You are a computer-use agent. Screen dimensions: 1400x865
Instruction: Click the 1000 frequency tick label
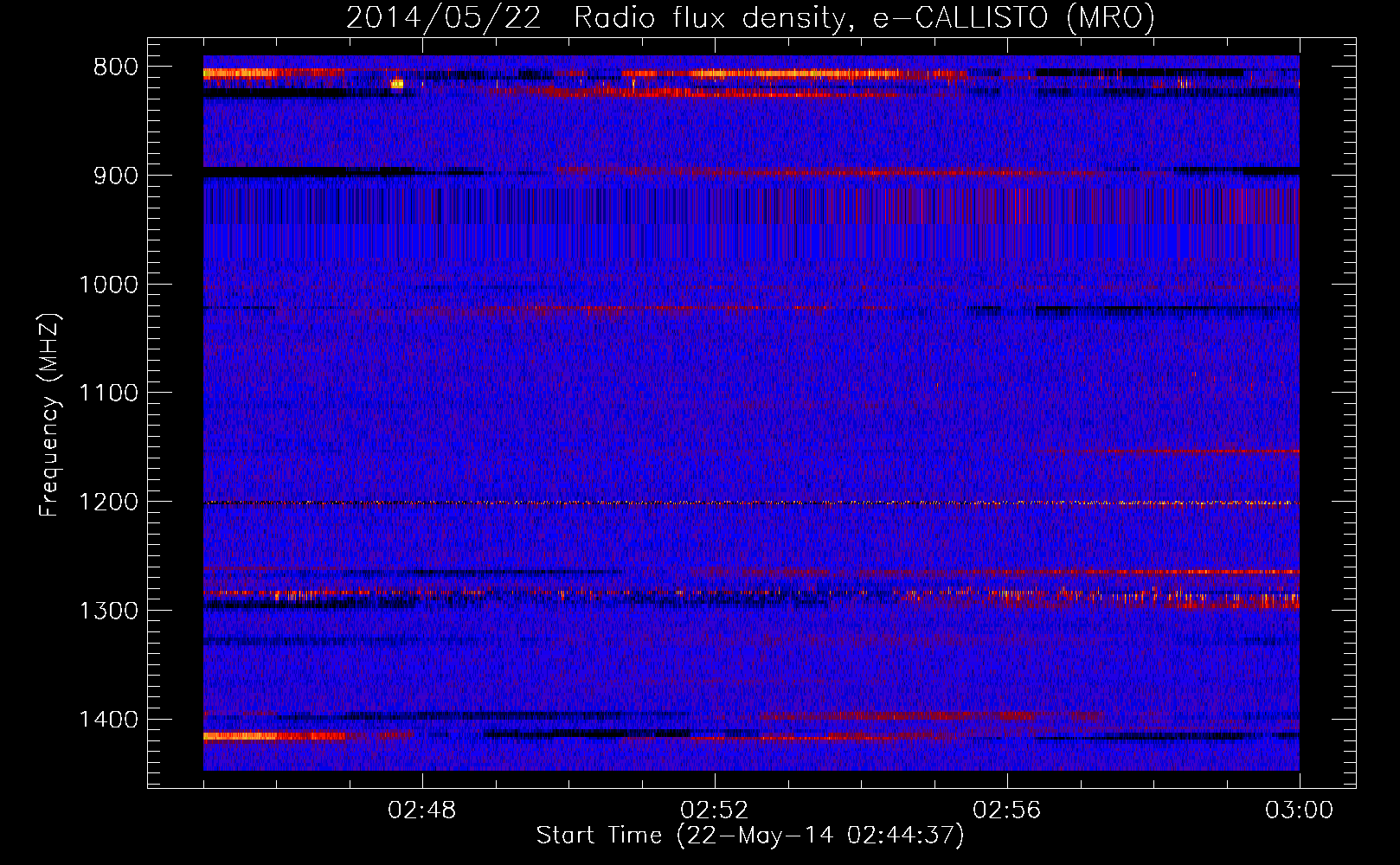108,285
